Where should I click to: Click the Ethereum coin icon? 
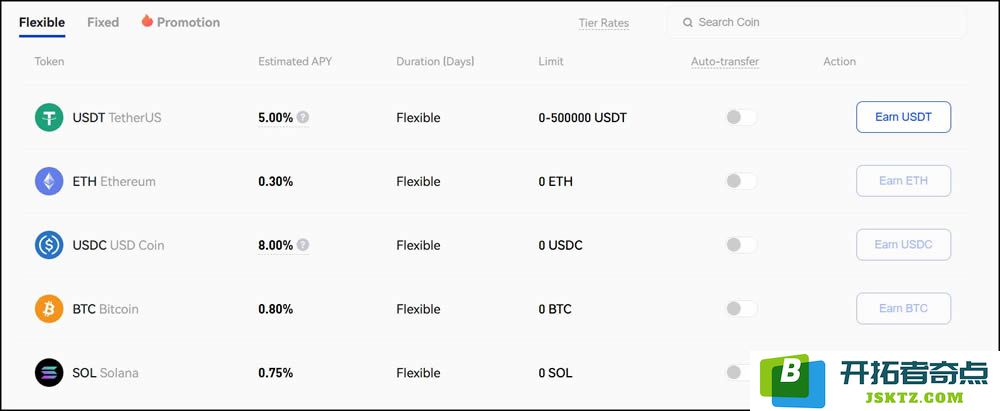coord(49,181)
